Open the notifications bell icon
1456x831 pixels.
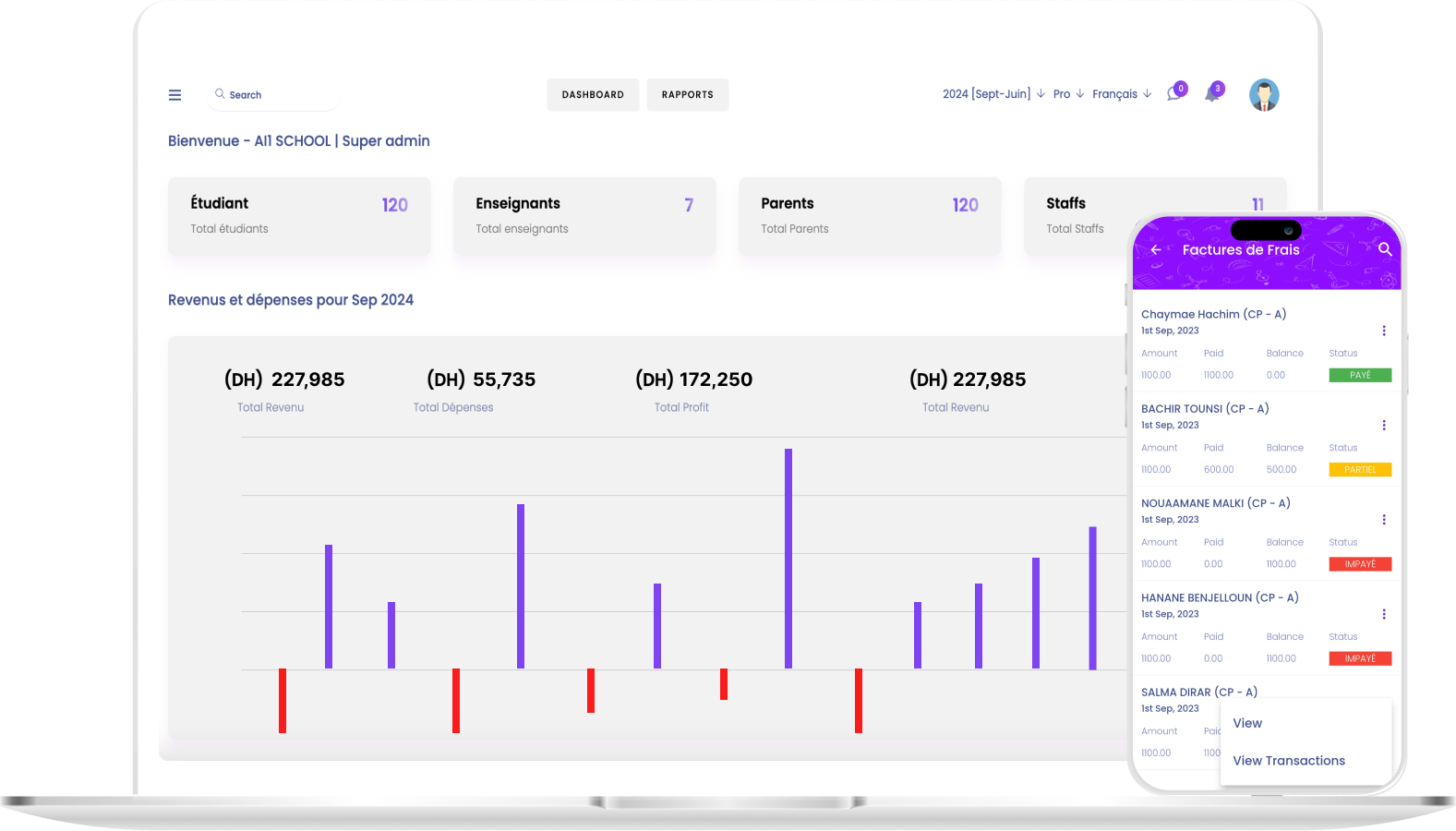pyautogui.click(x=1212, y=94)
